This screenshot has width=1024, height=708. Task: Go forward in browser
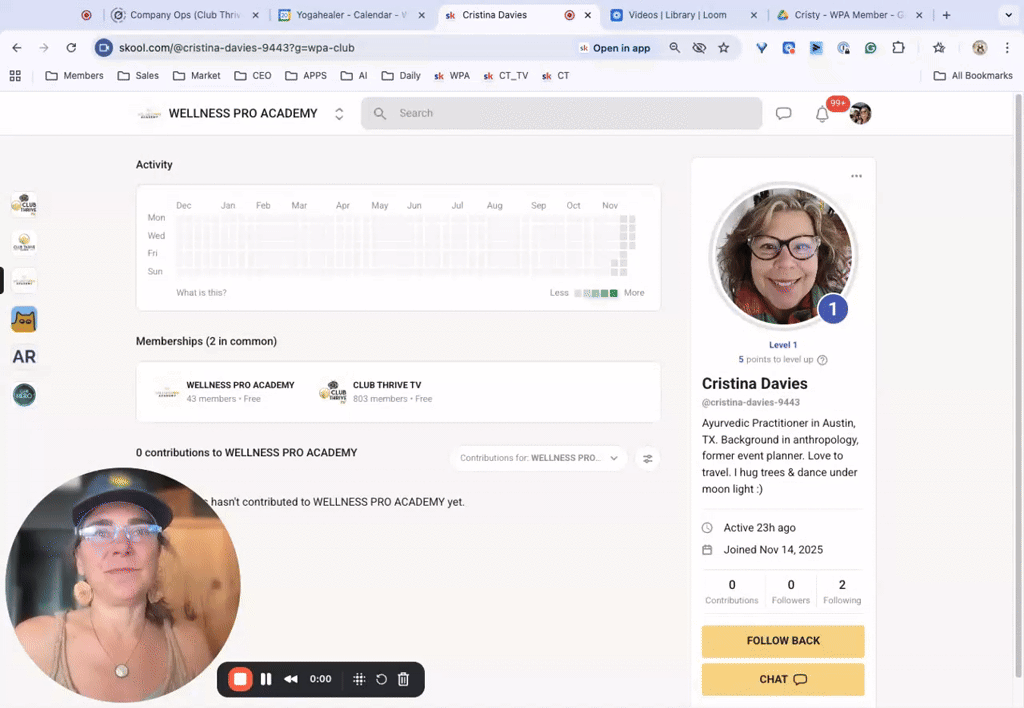tap(44, 48)
